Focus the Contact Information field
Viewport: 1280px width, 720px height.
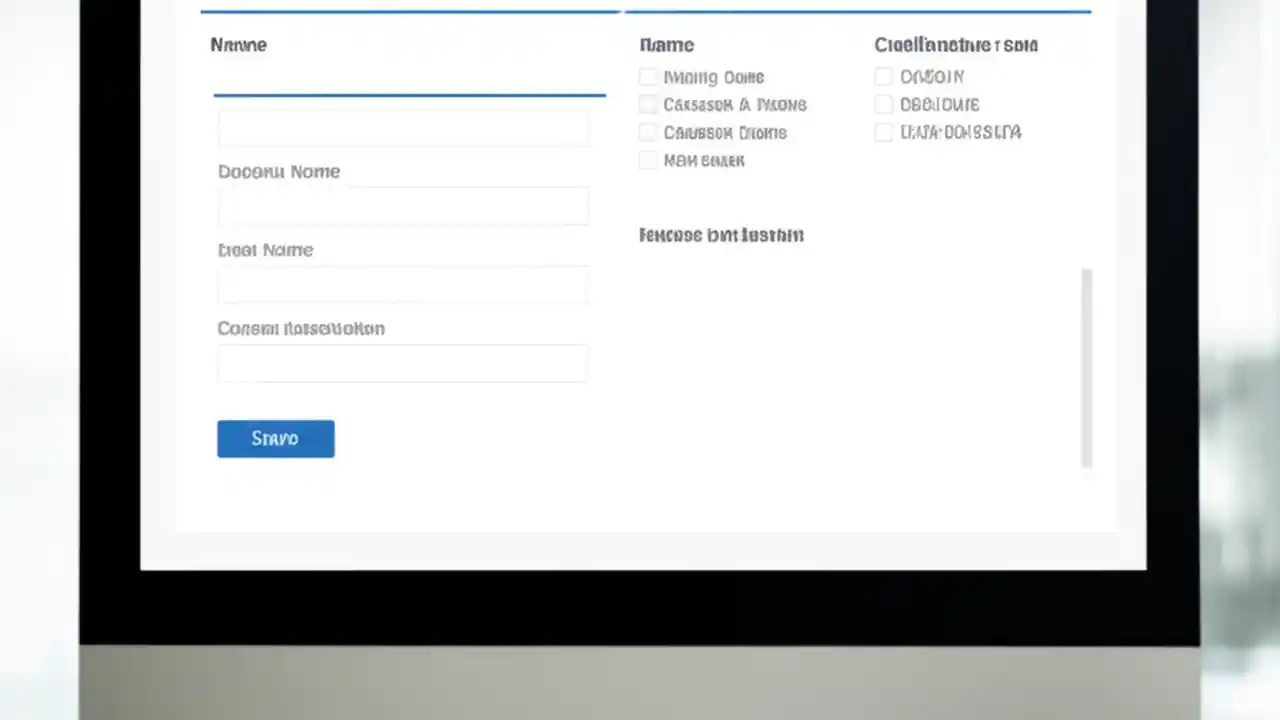tap(404, 363)
